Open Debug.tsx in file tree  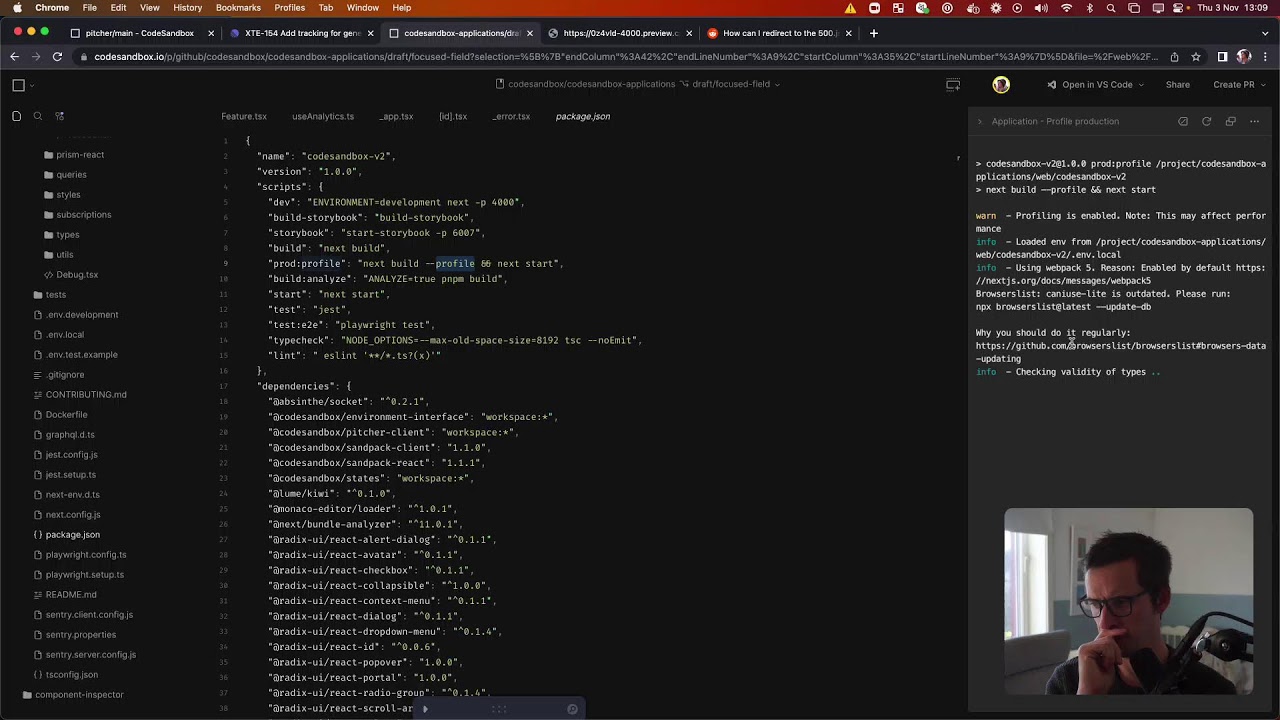77,275
